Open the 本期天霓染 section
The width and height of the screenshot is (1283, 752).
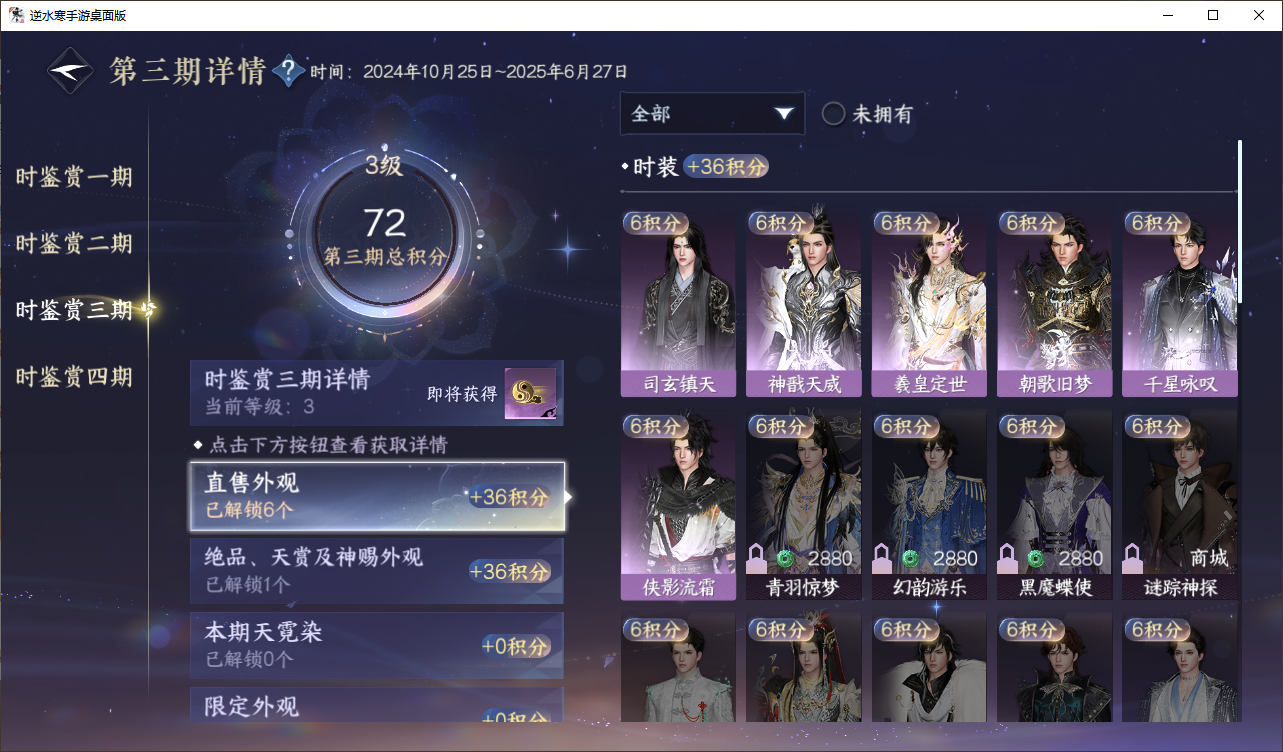coord(377,646)
